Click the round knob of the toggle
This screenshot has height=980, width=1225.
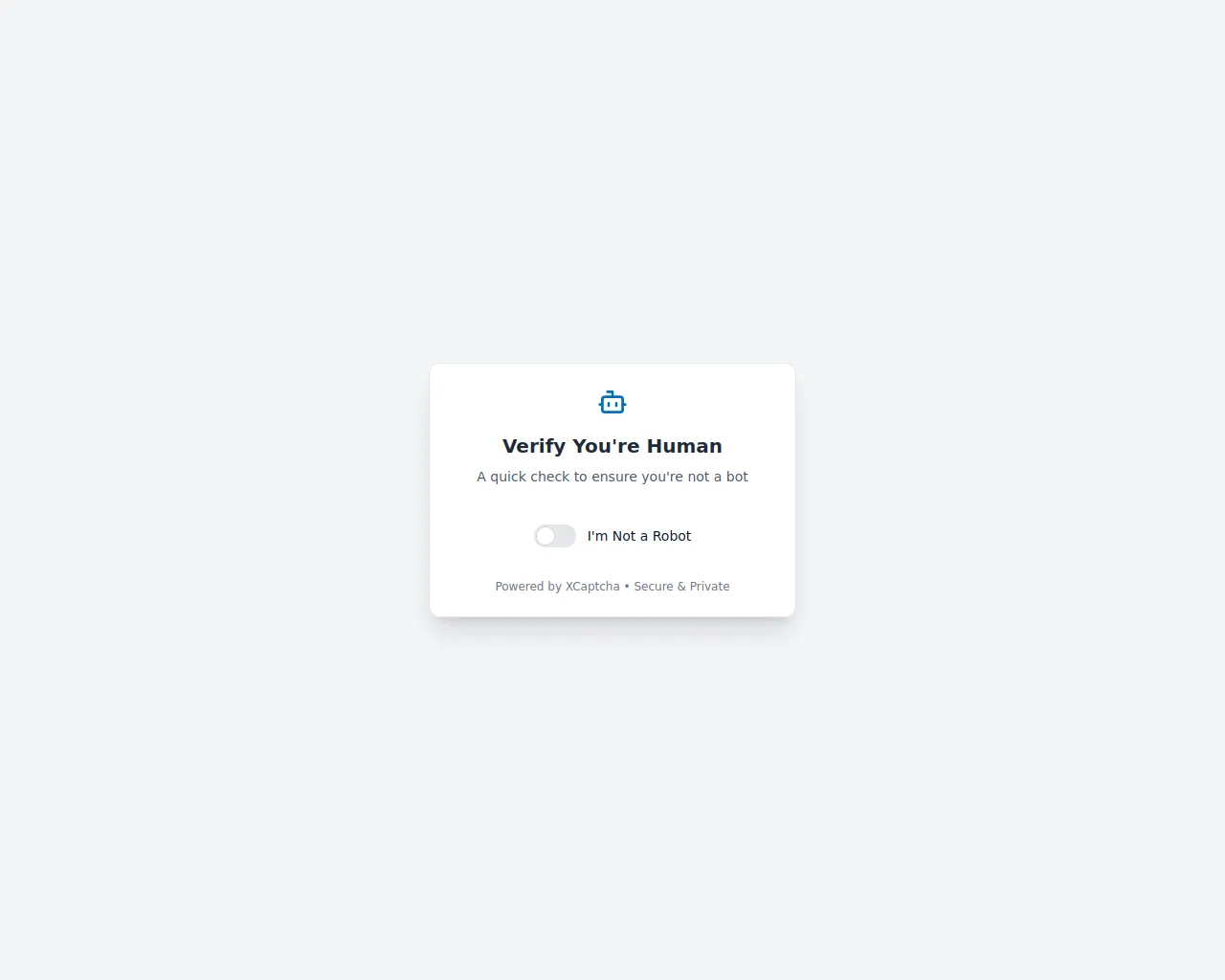coord(546,536)
